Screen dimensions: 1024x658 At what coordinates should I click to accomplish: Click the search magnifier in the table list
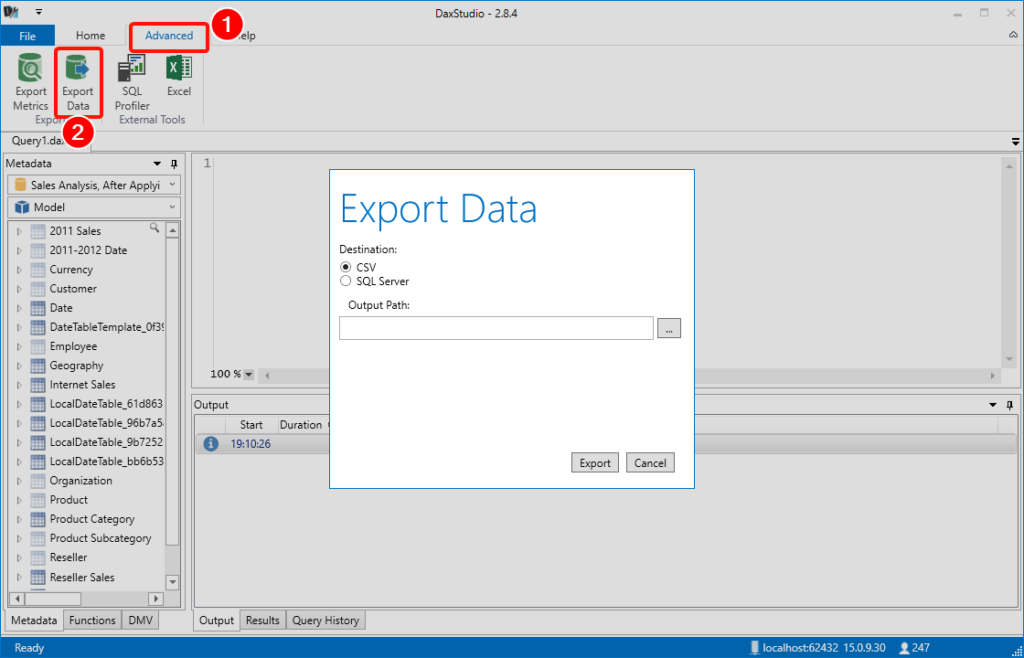[x=154, y=228]
